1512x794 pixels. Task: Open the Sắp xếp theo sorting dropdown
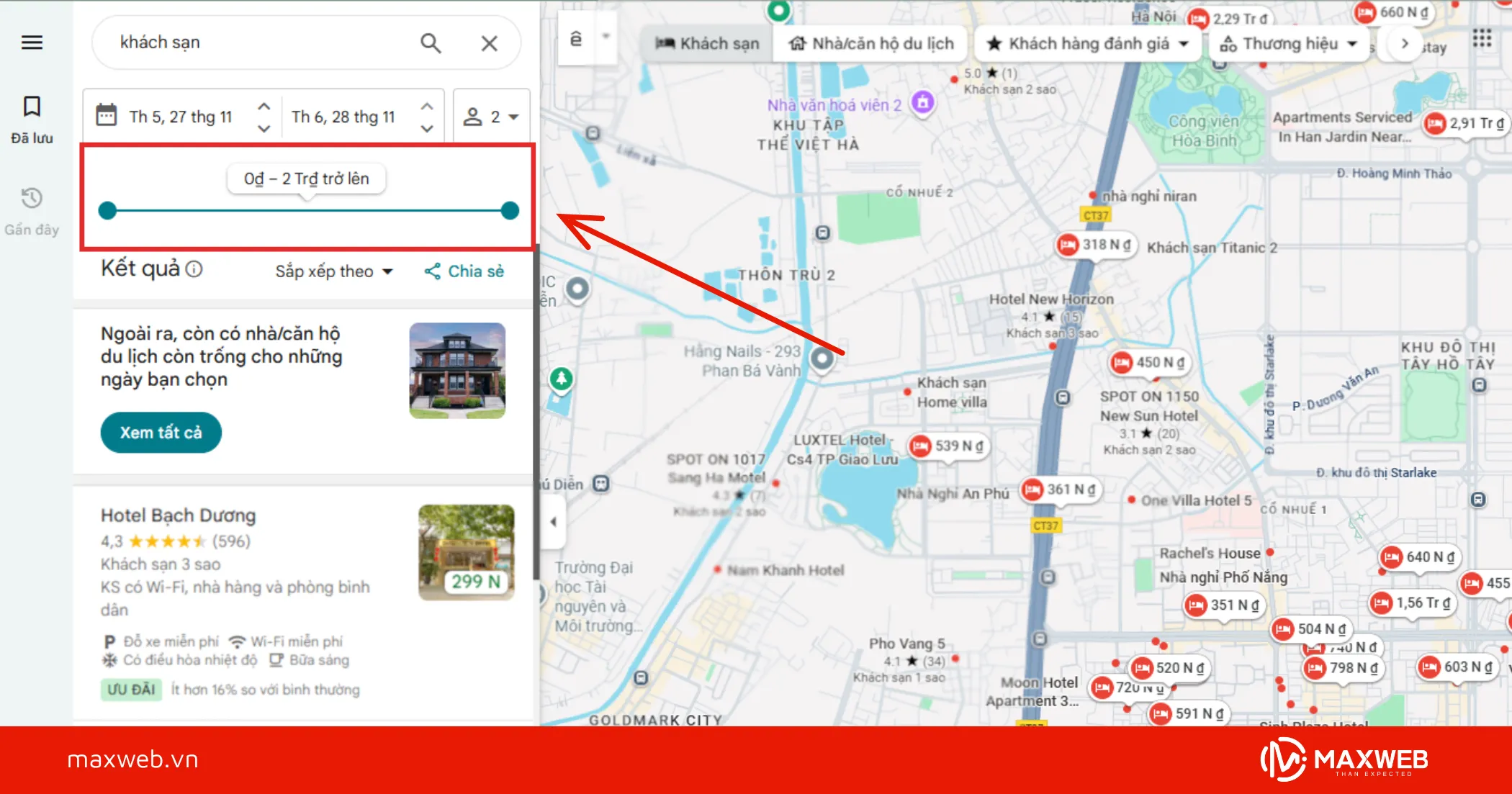point(333,271)
